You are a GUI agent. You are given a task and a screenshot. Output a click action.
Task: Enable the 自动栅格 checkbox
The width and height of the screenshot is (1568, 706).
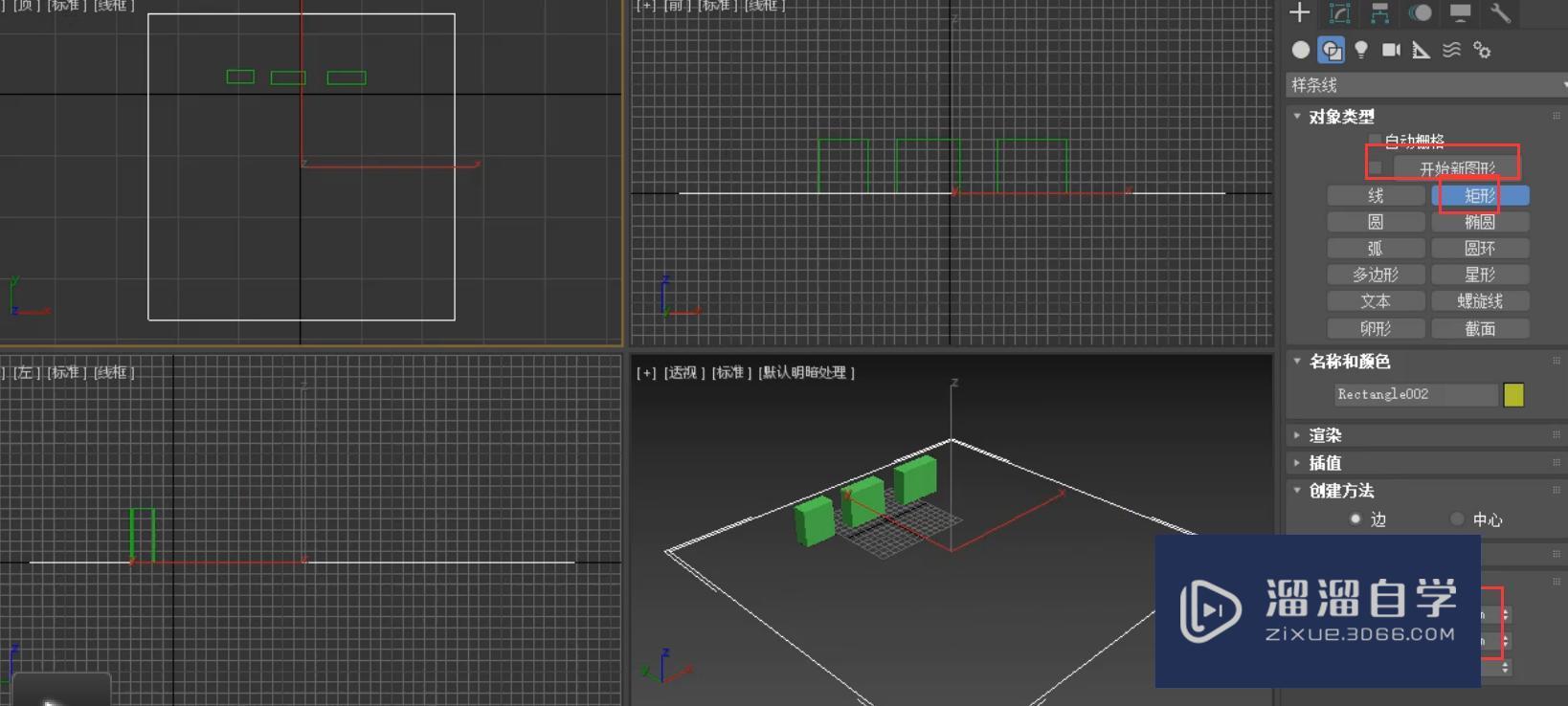(1376, 142)
